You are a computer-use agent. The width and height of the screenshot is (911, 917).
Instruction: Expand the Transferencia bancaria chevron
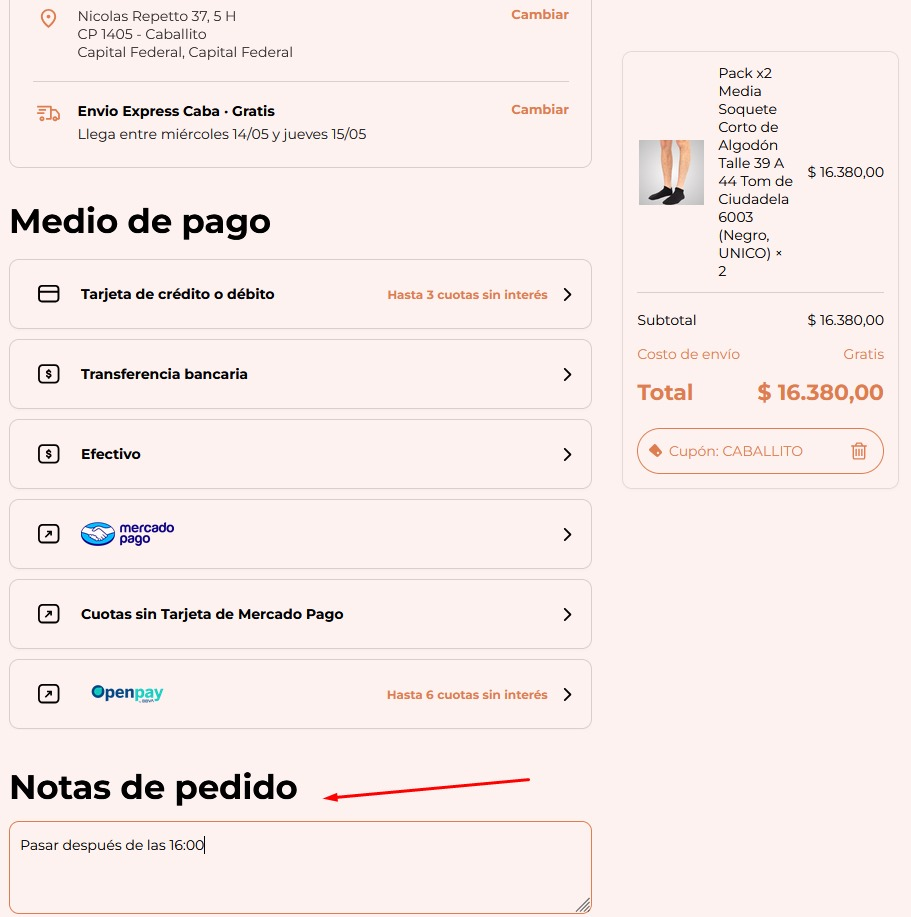(567, 374)
